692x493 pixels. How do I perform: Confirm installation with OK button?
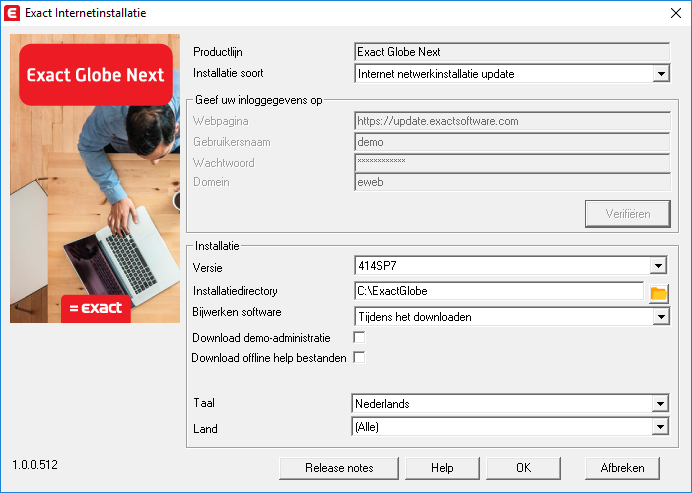(523, 468)
